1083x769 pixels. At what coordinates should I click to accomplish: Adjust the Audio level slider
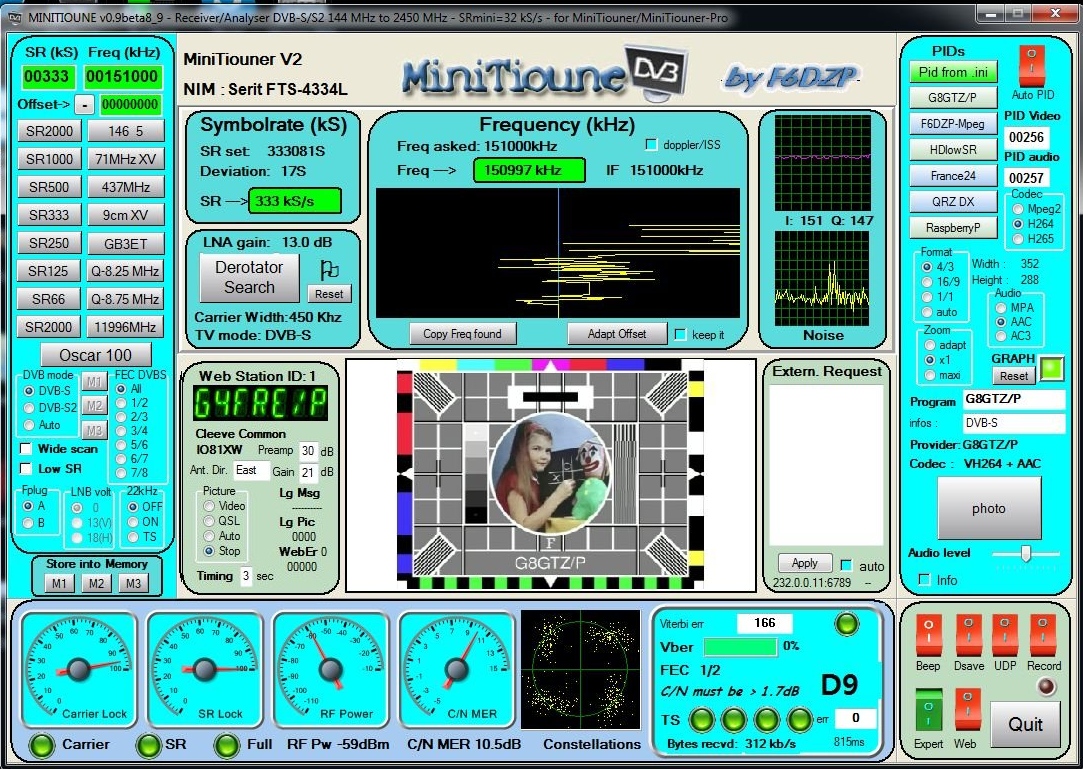(x=1025, y=553)
